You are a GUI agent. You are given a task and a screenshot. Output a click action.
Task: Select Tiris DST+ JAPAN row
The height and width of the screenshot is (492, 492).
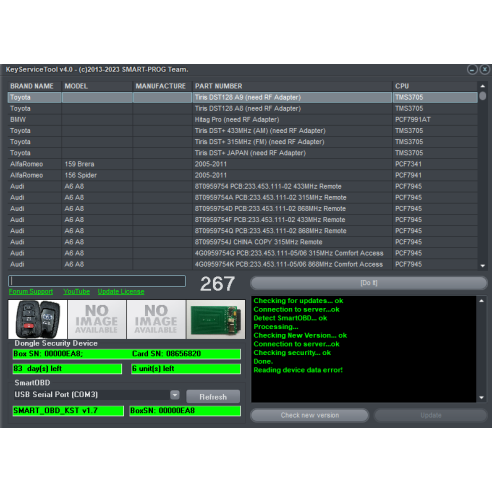[x=243, y=153]
